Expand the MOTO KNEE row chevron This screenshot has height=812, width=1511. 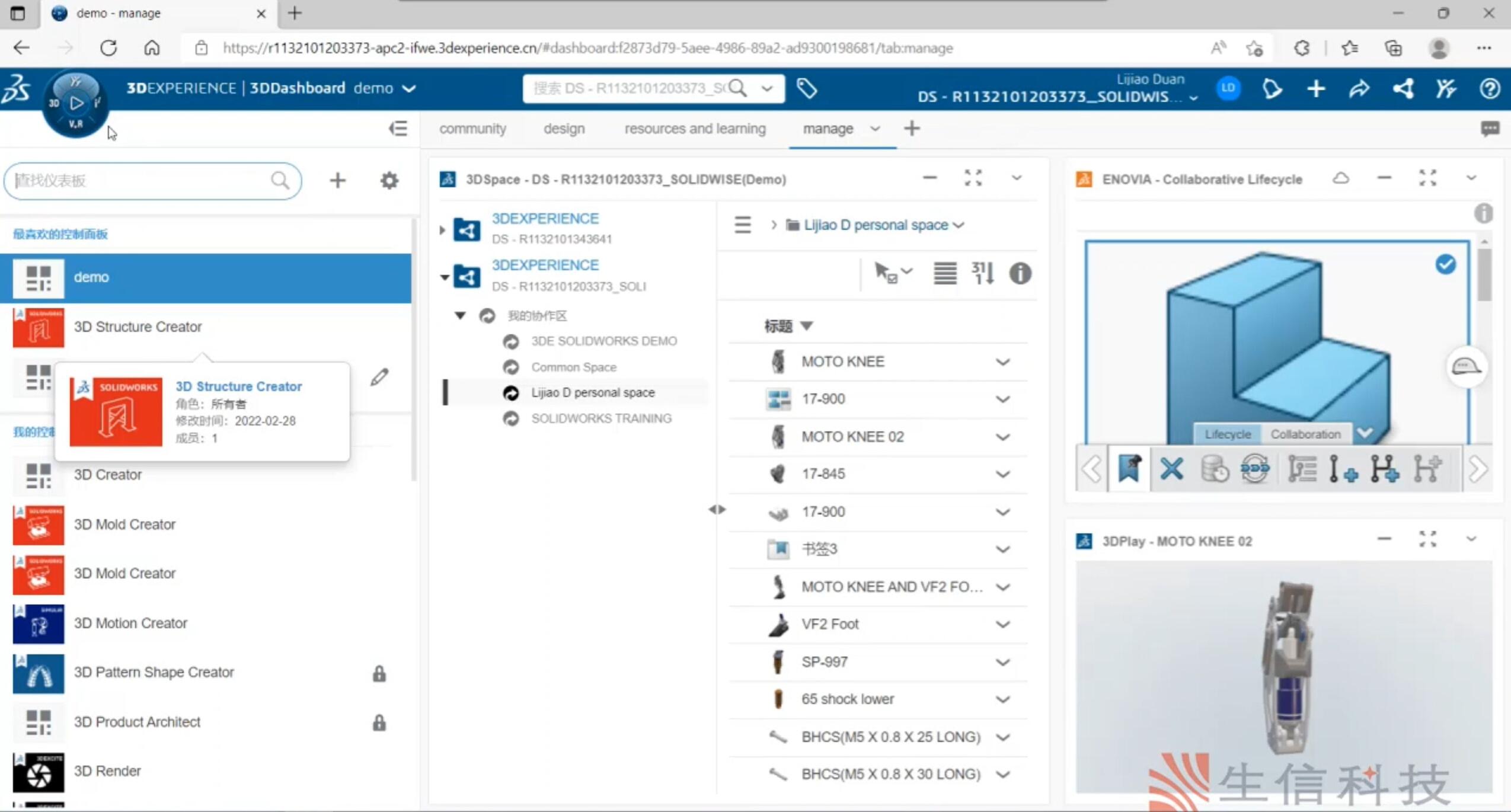1002,362
